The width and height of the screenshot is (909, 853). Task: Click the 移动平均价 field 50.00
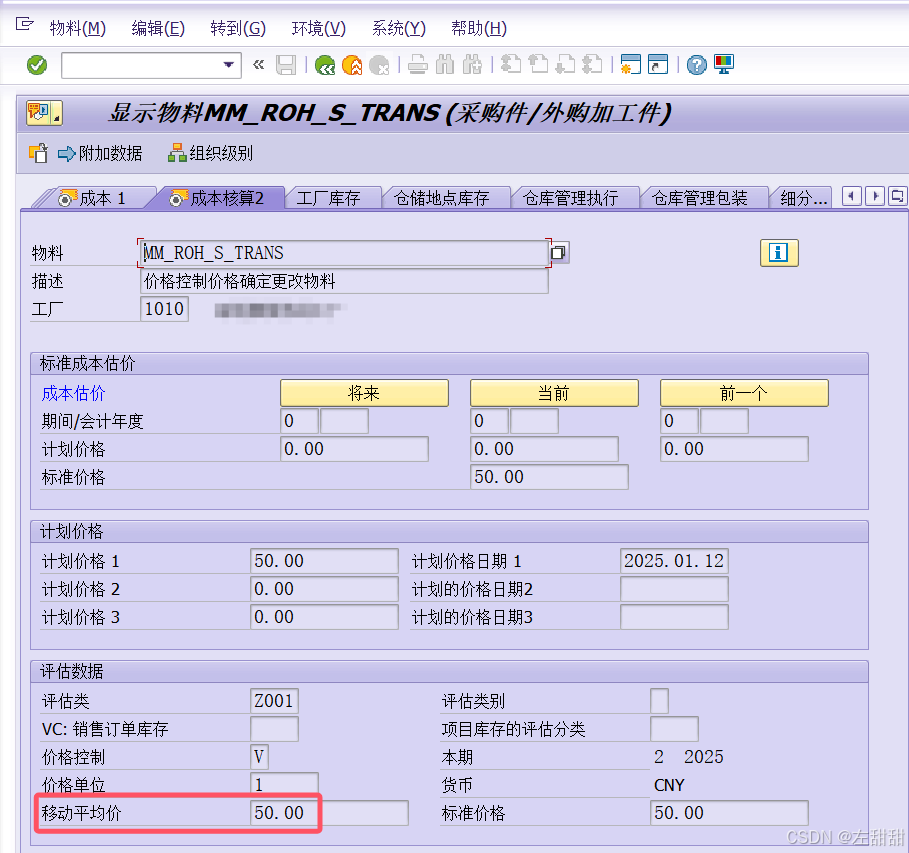pyautogui.click(x=329, y=812)
